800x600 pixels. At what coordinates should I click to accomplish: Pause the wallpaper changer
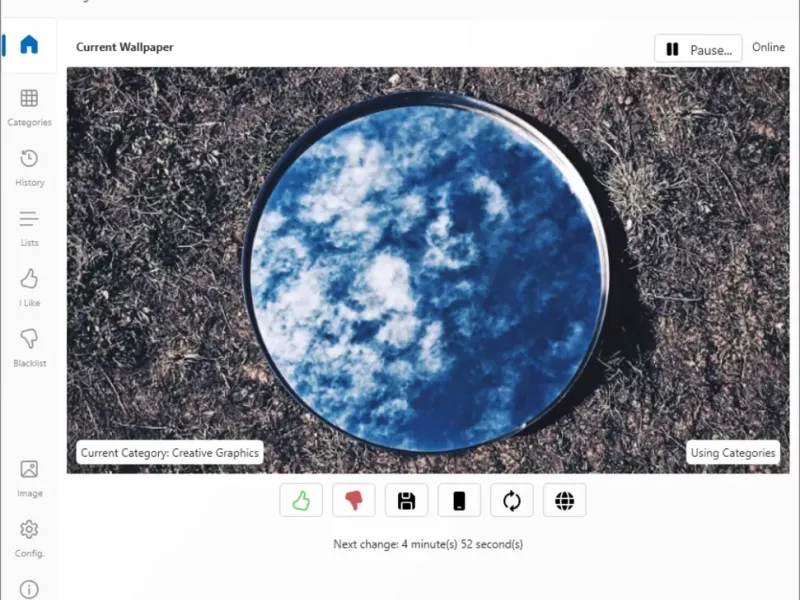click(x=698, y=49)
